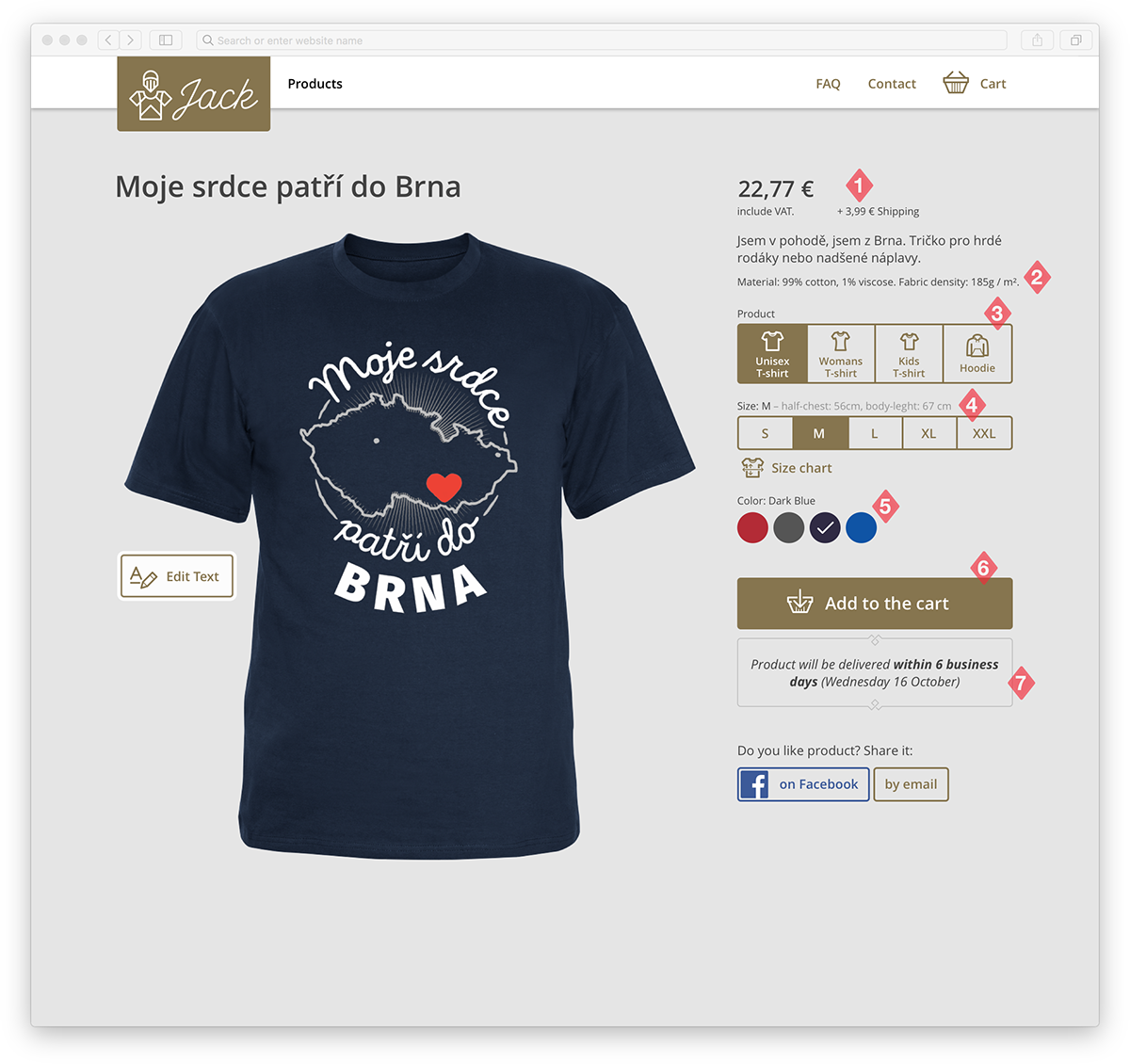Viewport: 1130px width, 1064px height.
Task: Add to the cart
Action: [x=875, y=604]
